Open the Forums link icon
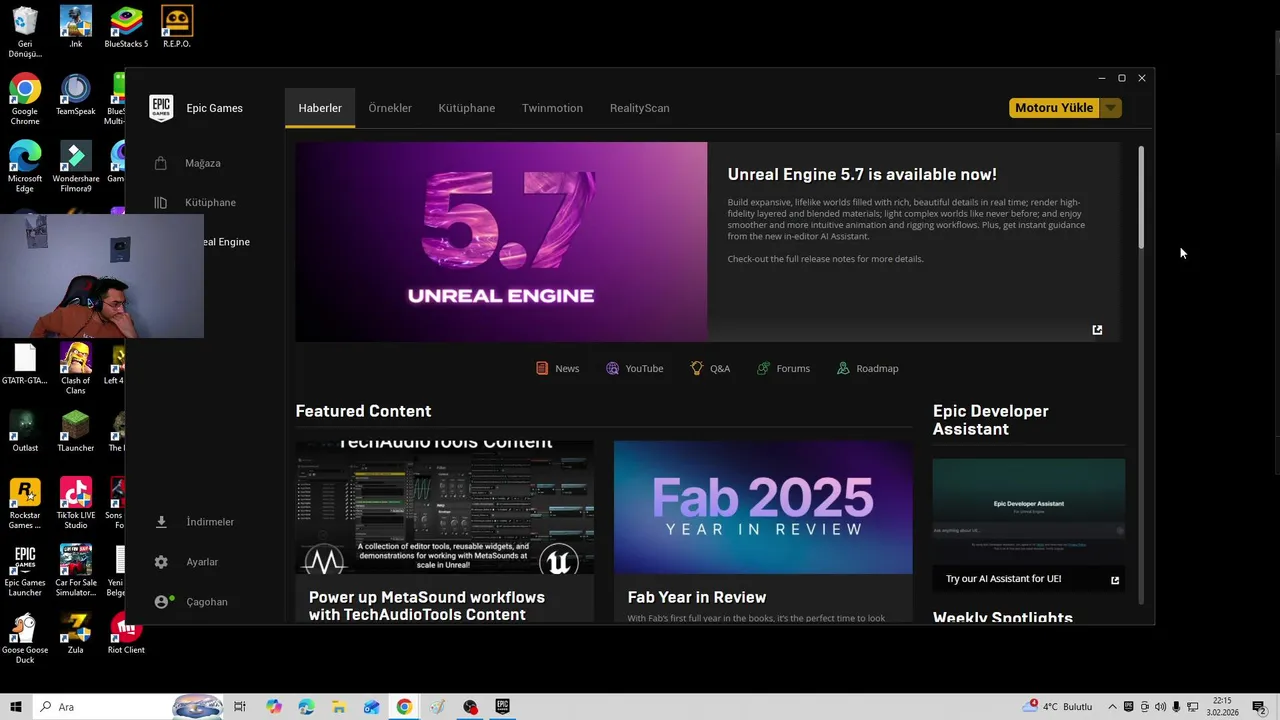The width and height of the screenshot is (1280, 720). [763, 368]
